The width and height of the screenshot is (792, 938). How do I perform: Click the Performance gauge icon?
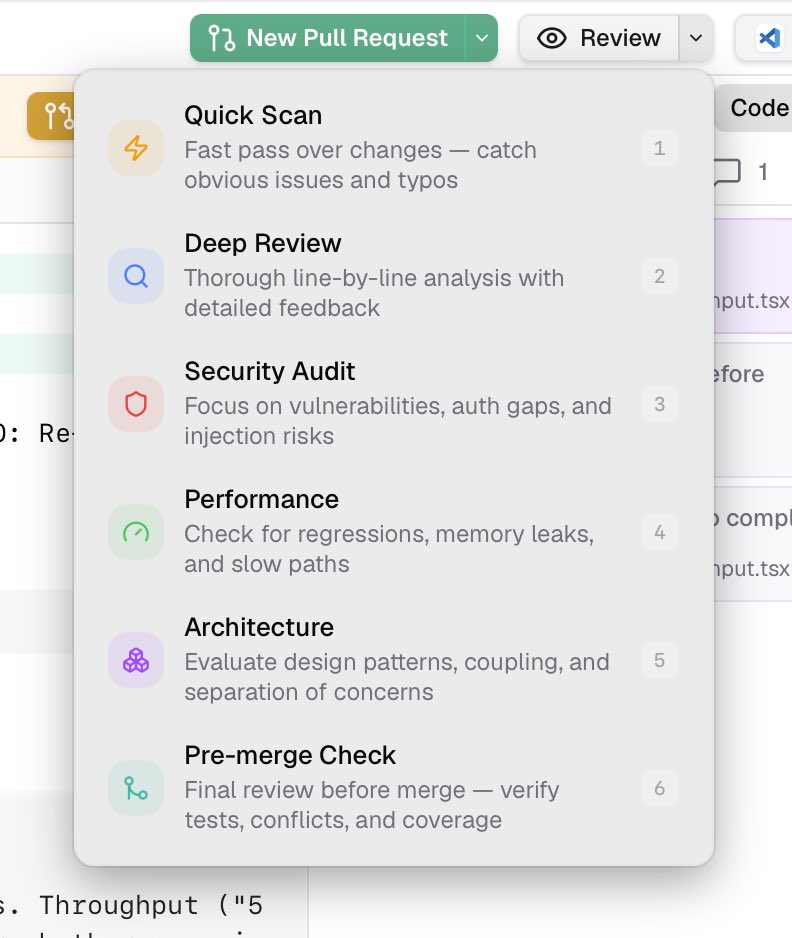[x=136, y=532]
